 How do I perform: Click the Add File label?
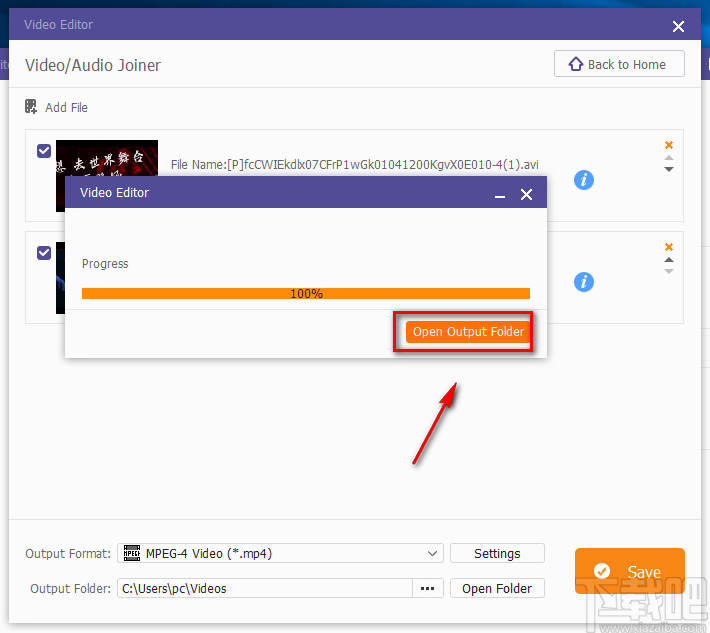tap(66, 107)
